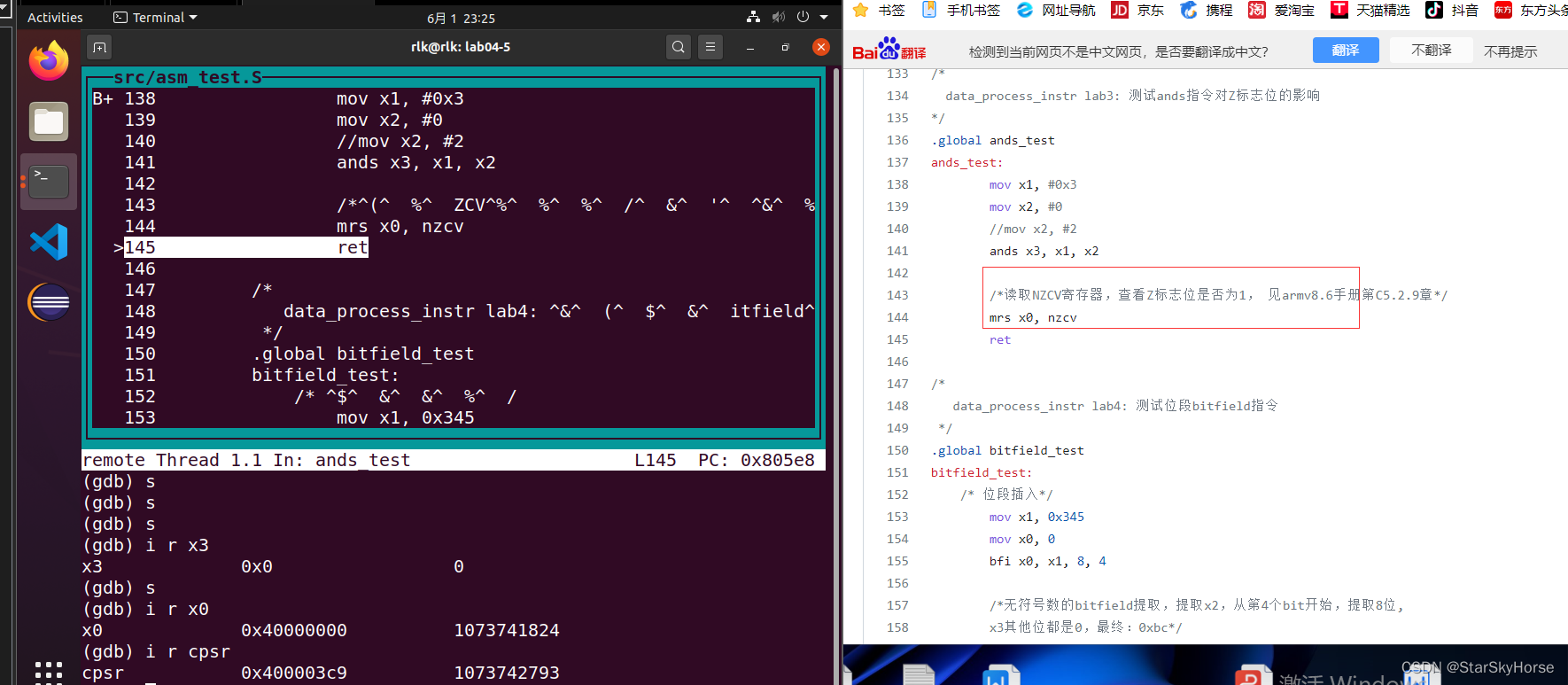This screenshot has width=1568, height=685.
Task: Click '.global bitfield_test' in web code
Action: 1007,450
